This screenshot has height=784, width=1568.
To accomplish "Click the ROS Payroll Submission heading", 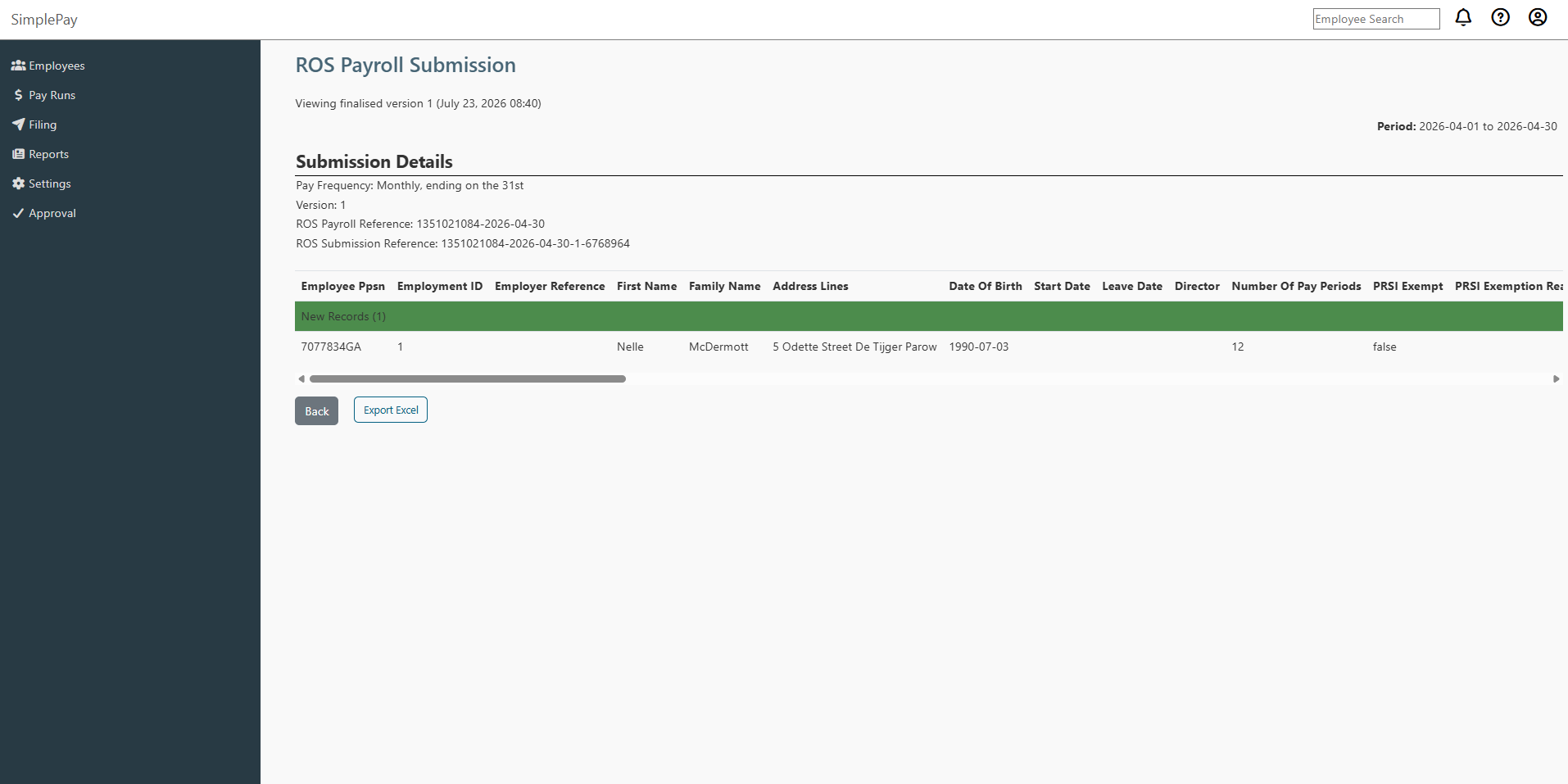I will point(406,65).
